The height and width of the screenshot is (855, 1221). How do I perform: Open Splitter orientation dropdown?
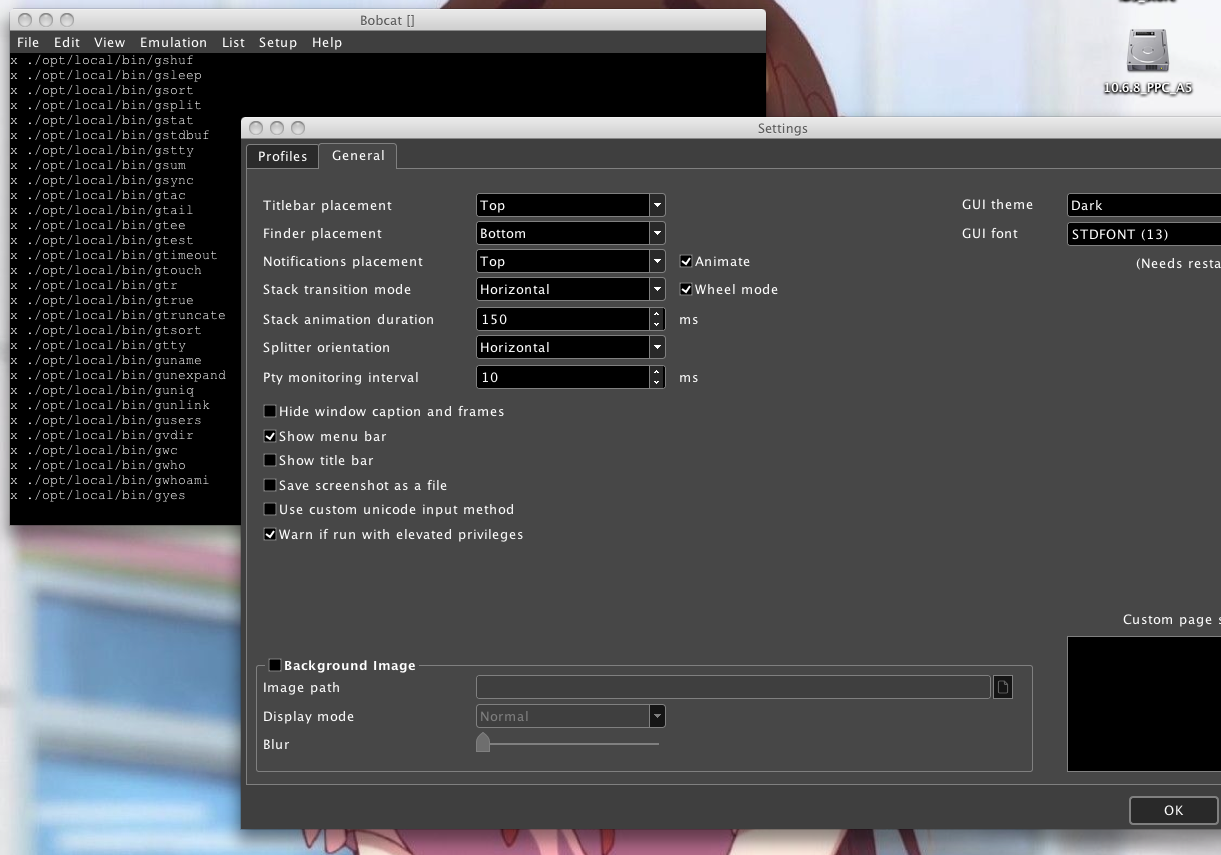(571, 347)
